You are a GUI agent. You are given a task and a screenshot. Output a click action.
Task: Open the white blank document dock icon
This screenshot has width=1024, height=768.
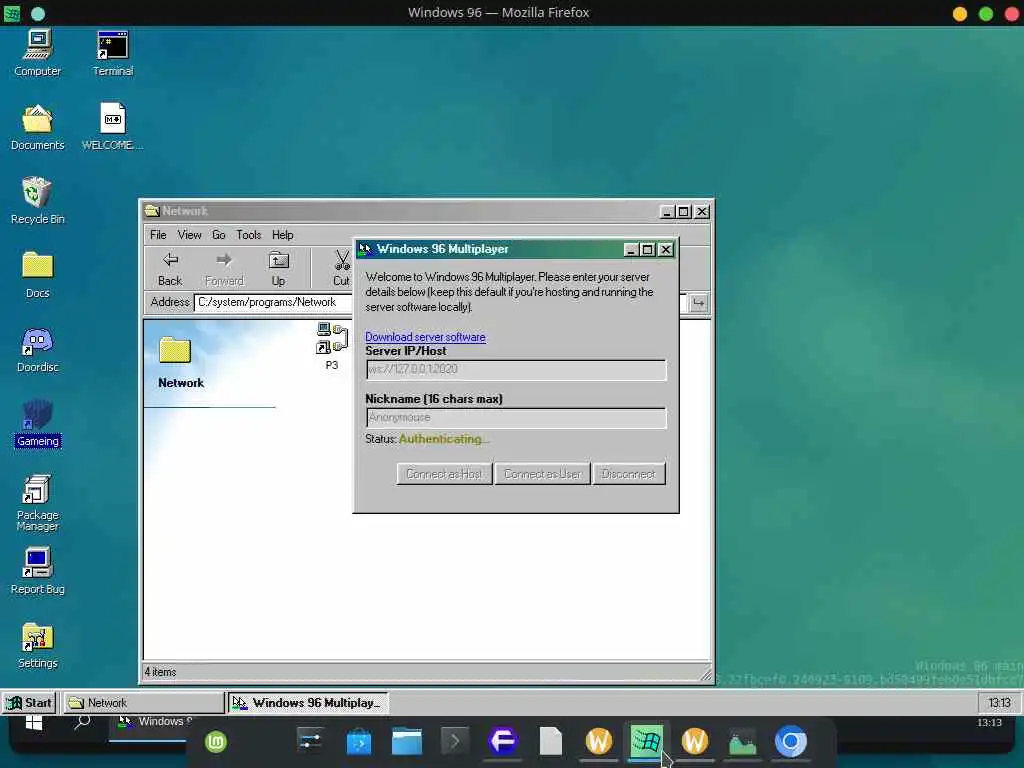pos(551,741)
